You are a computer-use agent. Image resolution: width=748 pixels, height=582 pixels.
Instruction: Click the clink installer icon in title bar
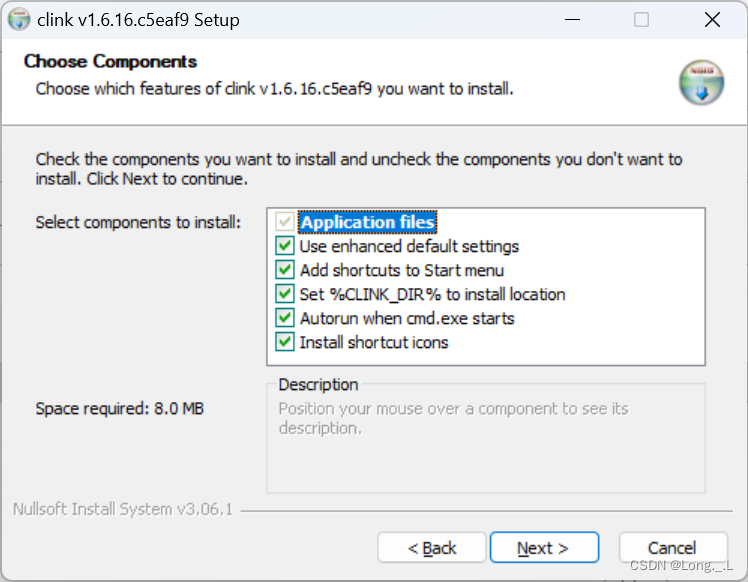(x=19, y=20)
